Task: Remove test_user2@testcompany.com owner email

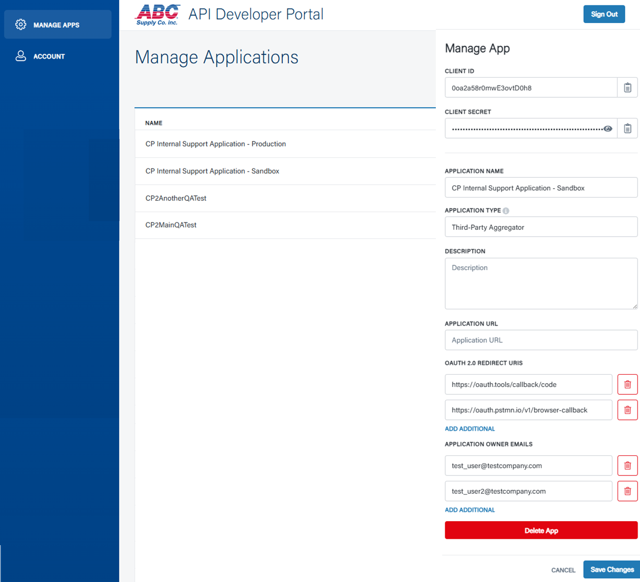Action: (627, 491)
